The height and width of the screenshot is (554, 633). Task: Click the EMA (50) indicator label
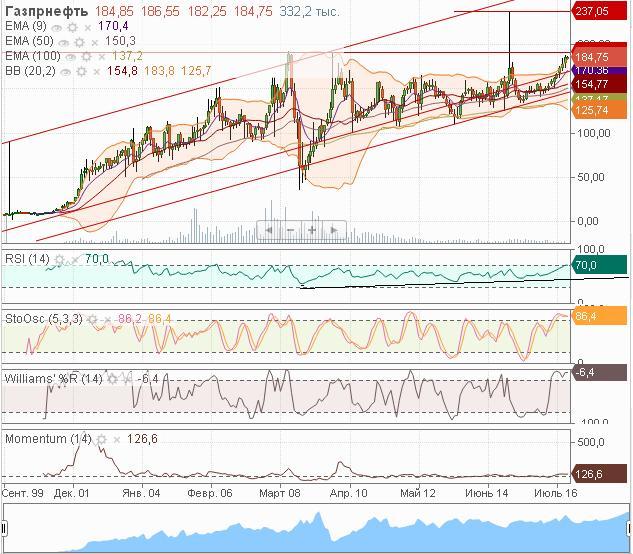pyautogui.click(x=29, y=41)
